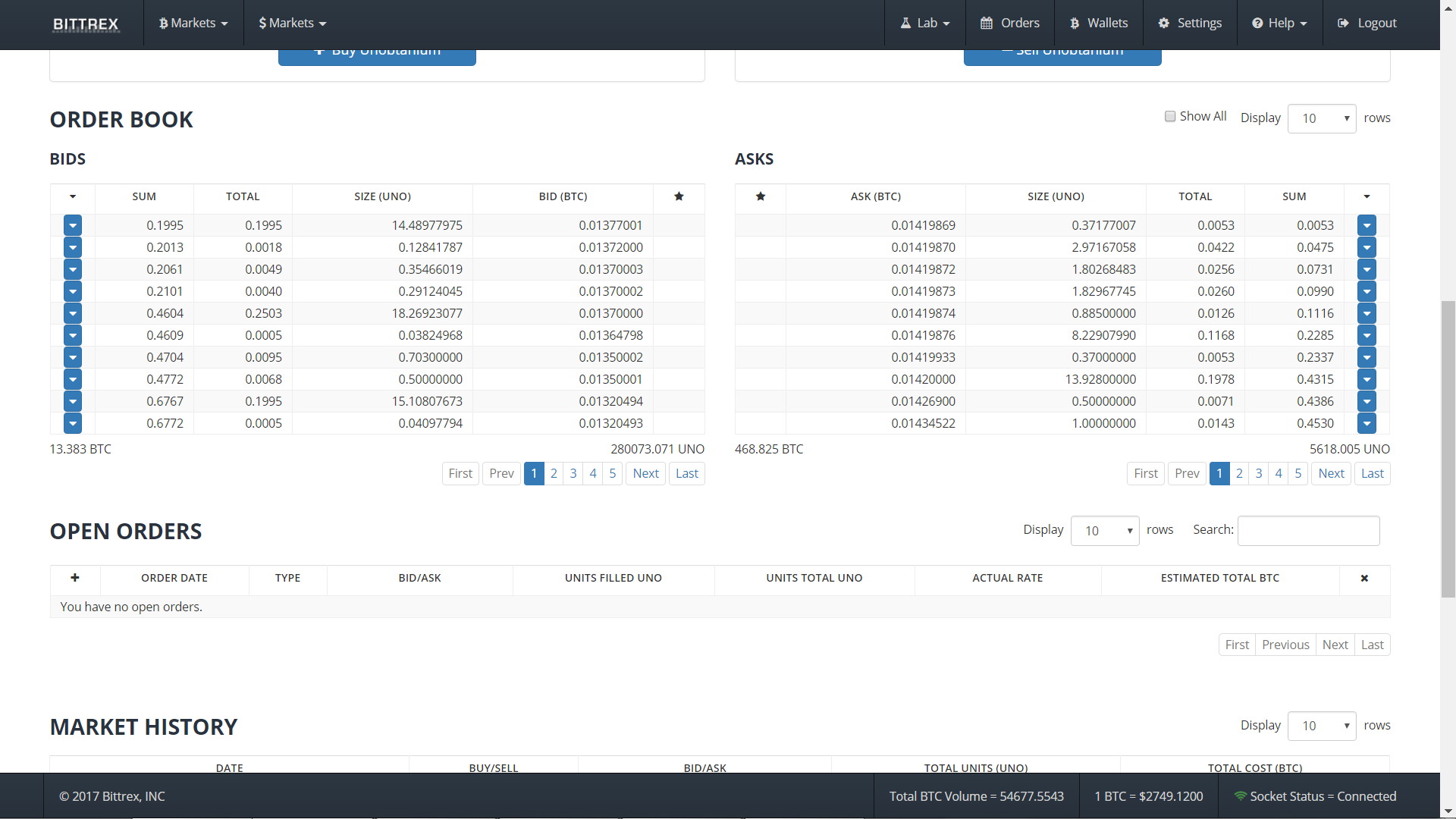
Task: Open the Wallets page
Action: point(1099,24)
